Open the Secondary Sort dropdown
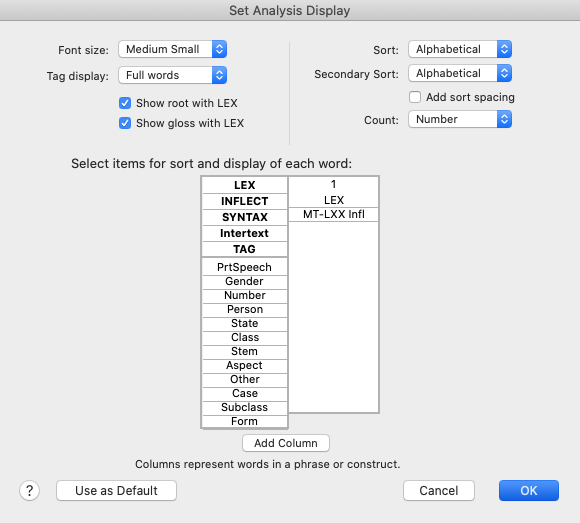 pos(460,73)
